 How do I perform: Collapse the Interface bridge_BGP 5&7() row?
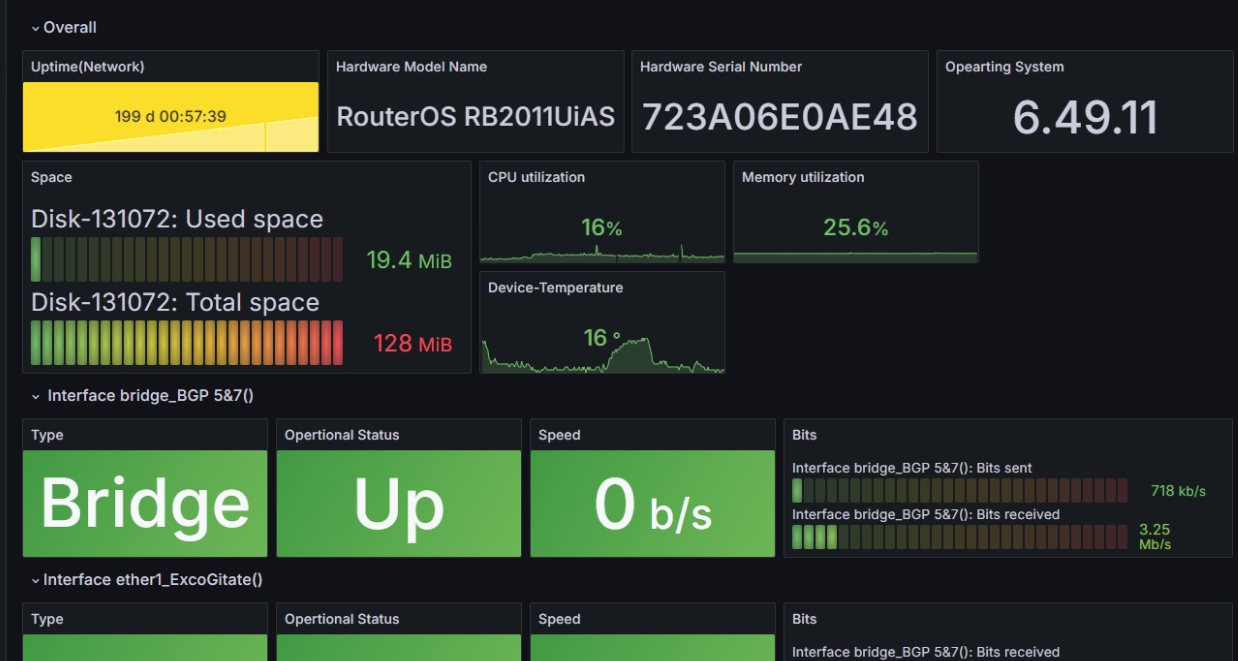click(35, 396)
